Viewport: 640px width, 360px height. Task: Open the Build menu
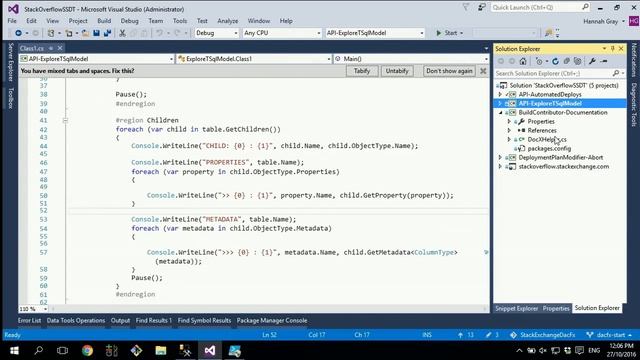click(104, 21)
